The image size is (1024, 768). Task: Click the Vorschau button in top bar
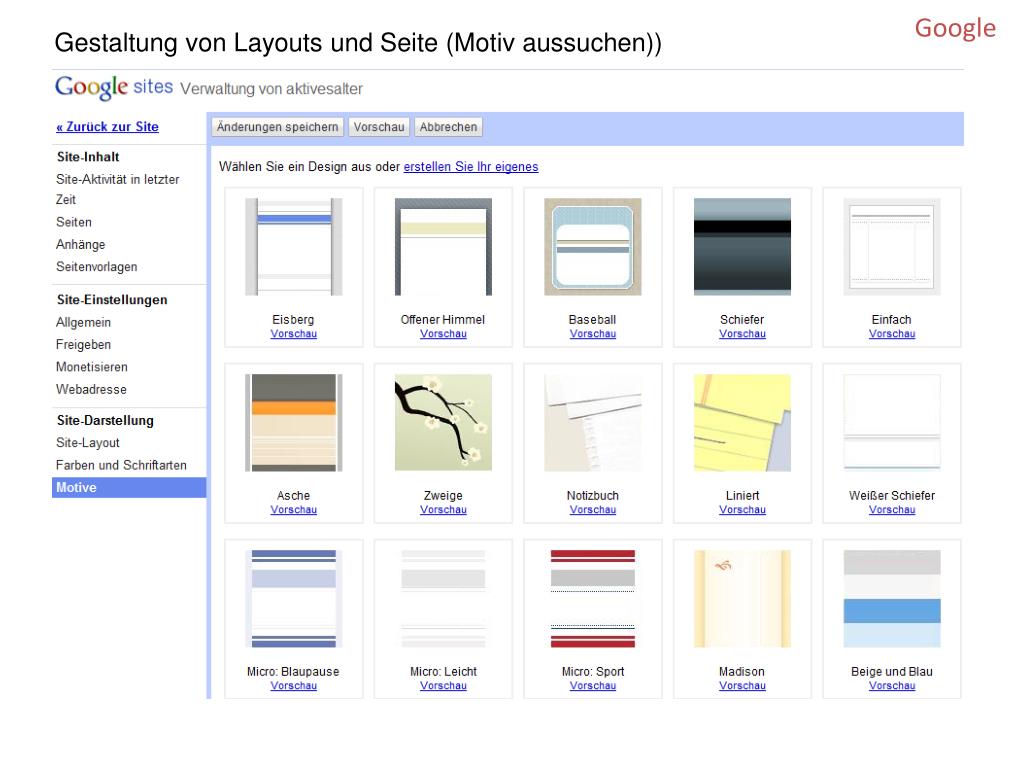click(379, 127)
